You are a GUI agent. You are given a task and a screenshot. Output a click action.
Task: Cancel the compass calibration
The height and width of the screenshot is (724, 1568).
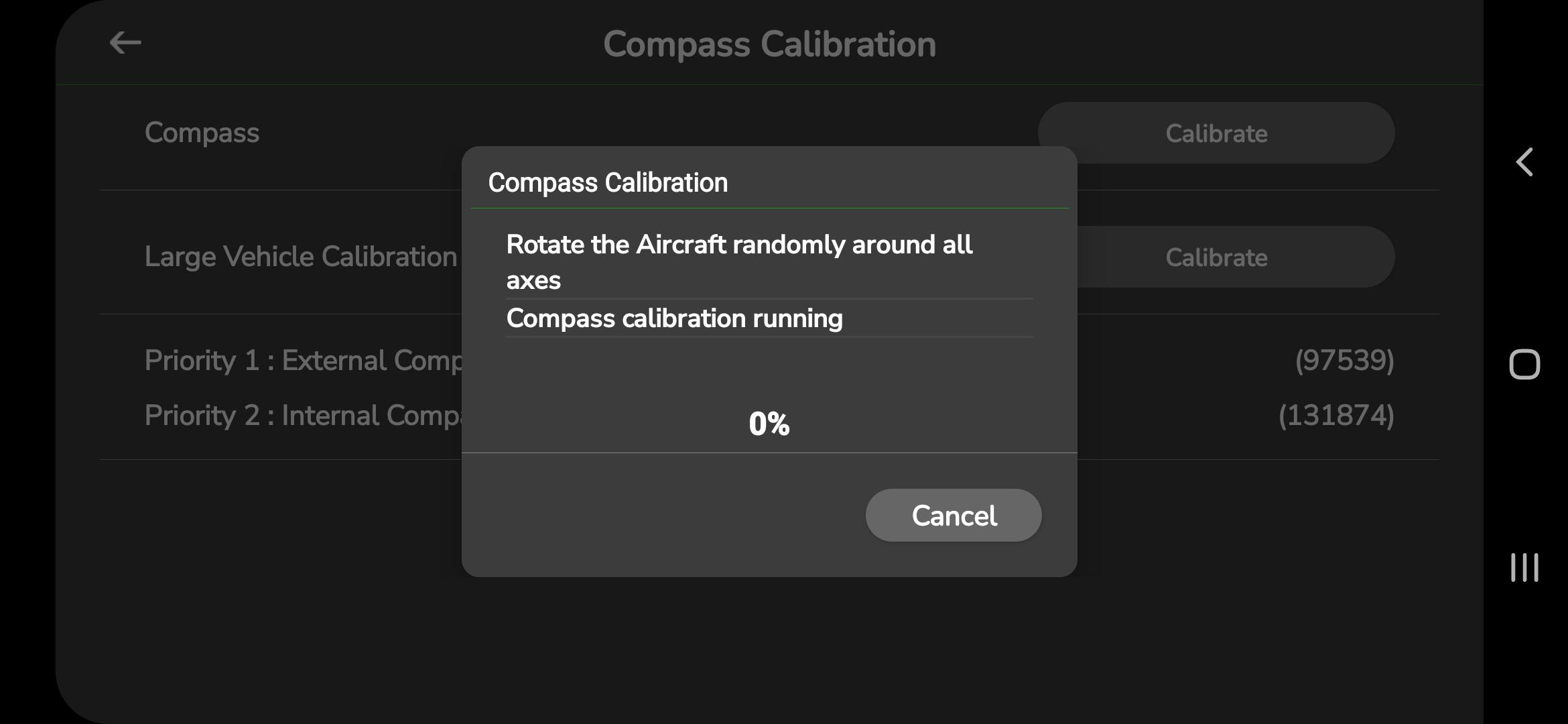(x=953, y=515)
